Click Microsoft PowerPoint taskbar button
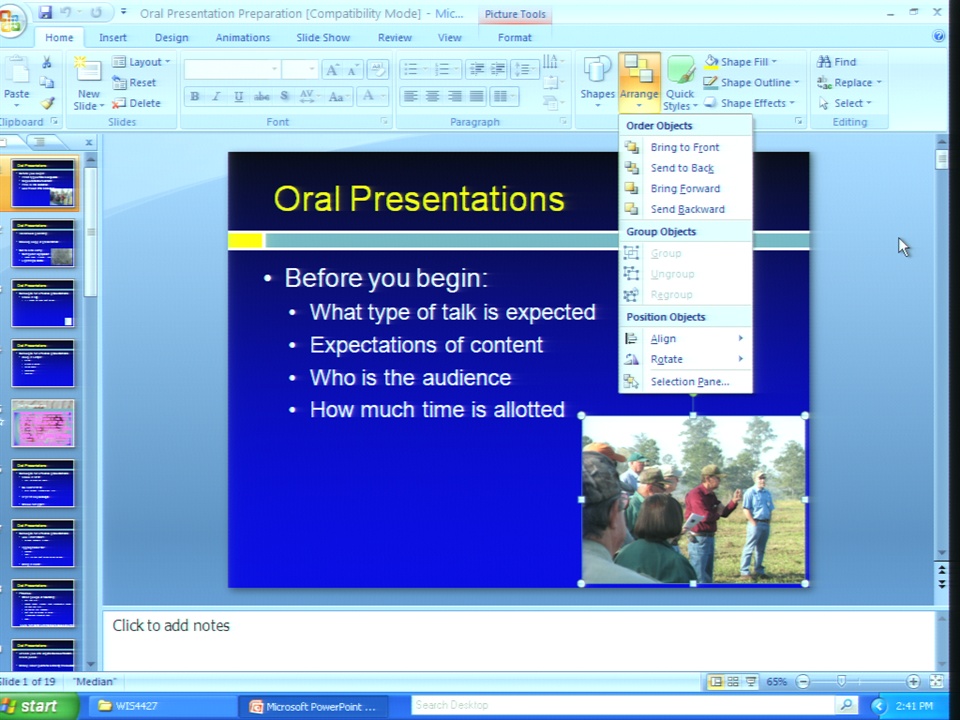The width and height of the screenshot is (960, 720). [313, 706]
